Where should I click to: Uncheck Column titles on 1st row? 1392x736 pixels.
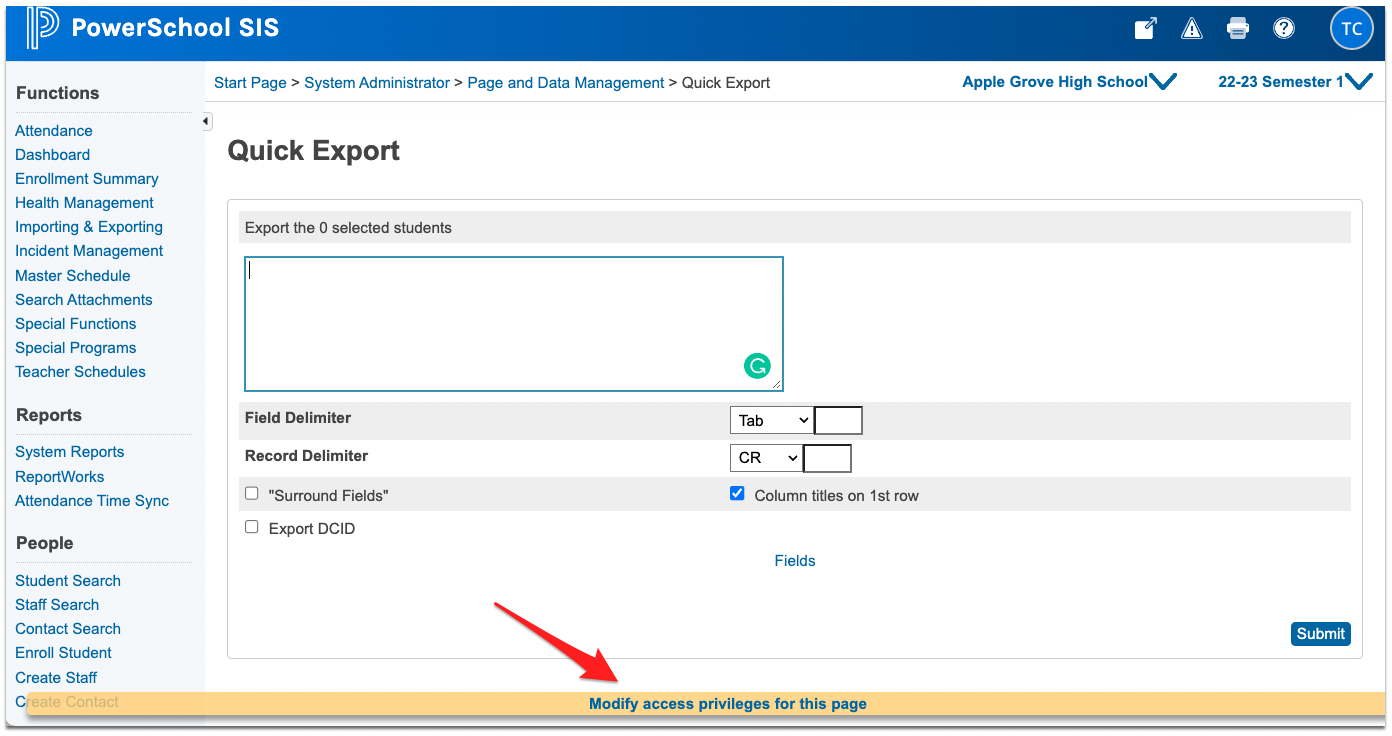click(x=737, y=494)
